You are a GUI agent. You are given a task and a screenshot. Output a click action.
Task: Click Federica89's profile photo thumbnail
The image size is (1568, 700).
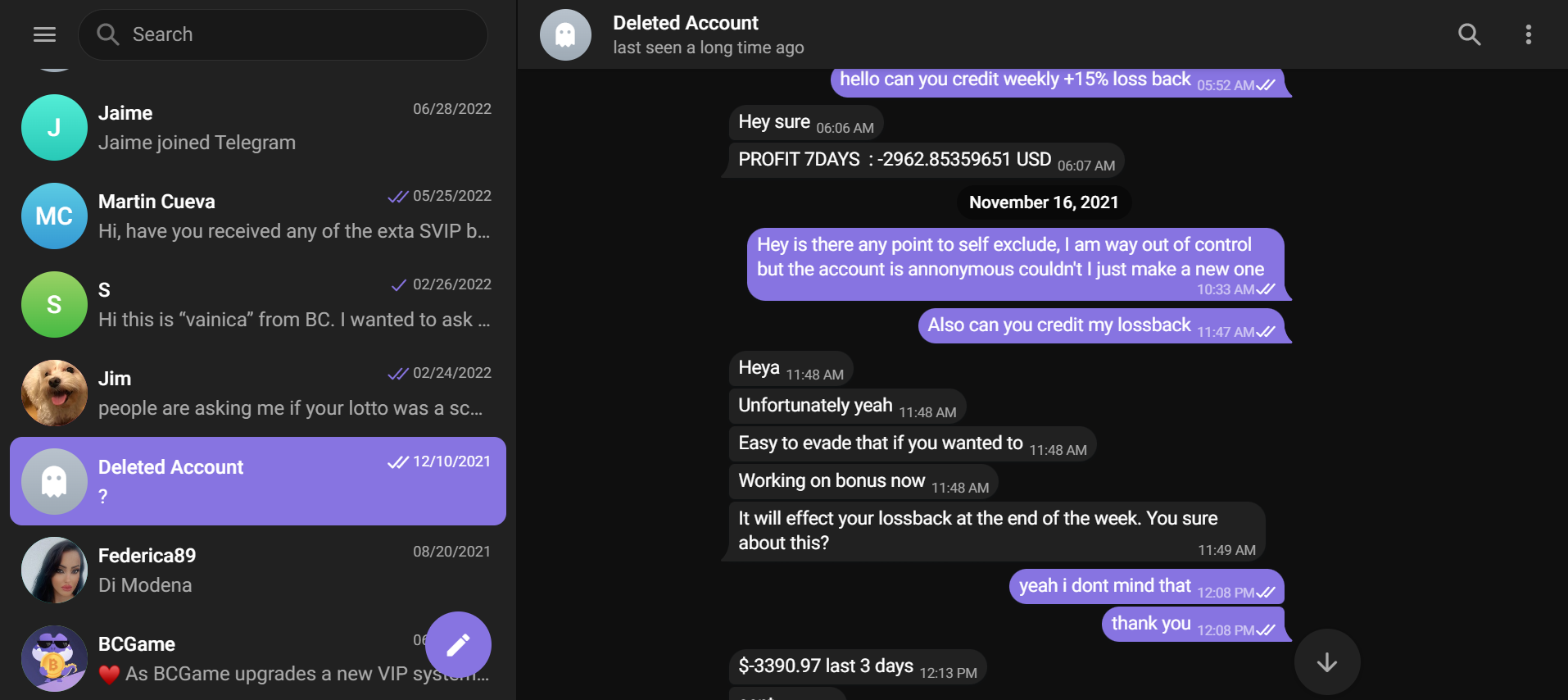click(x=54, y=570)
